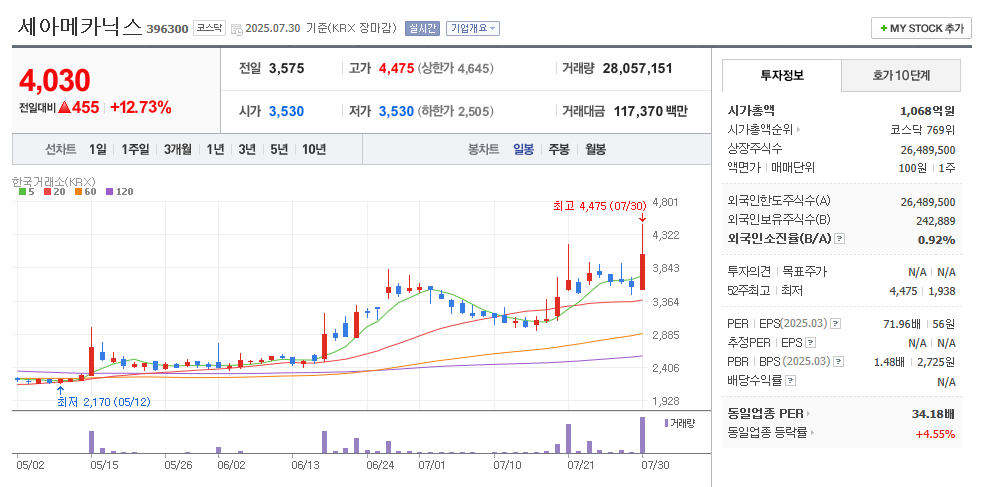Click the PER value 71.96배
The image size is (984, 487).
click(x=901, y=324)
